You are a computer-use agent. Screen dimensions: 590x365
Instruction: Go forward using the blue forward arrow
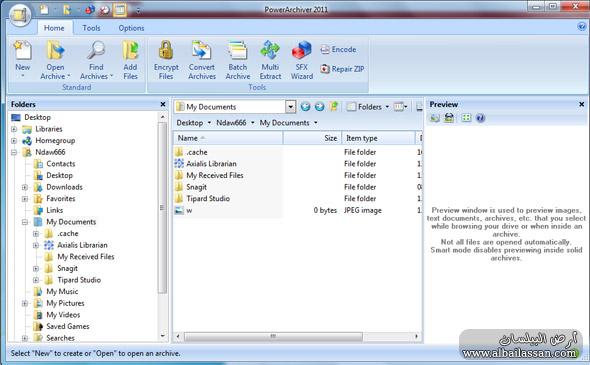coord(319,107)
